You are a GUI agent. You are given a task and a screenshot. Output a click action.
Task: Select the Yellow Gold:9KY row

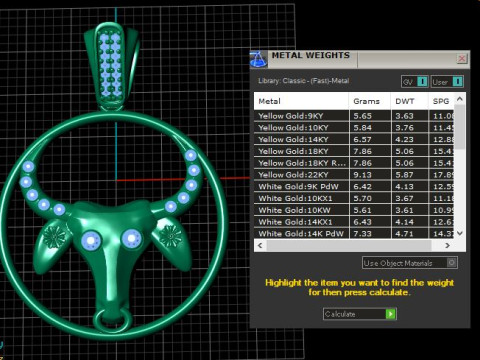coord(354,116)
